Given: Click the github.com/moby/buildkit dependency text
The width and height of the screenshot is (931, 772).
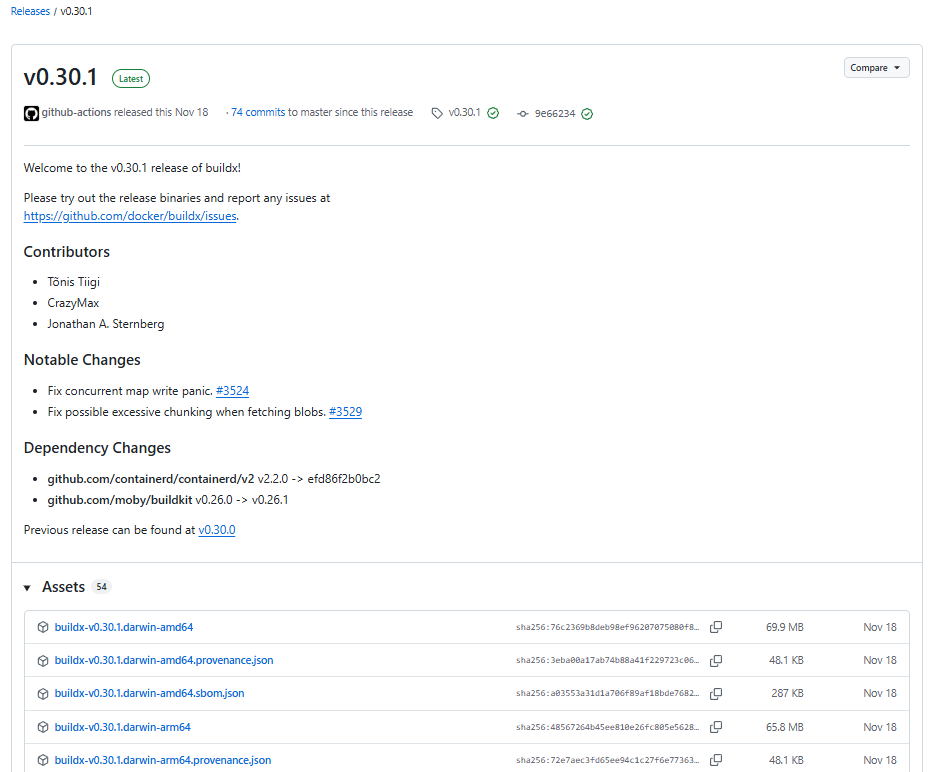Looking at the screenshot, I should [120, 499].
